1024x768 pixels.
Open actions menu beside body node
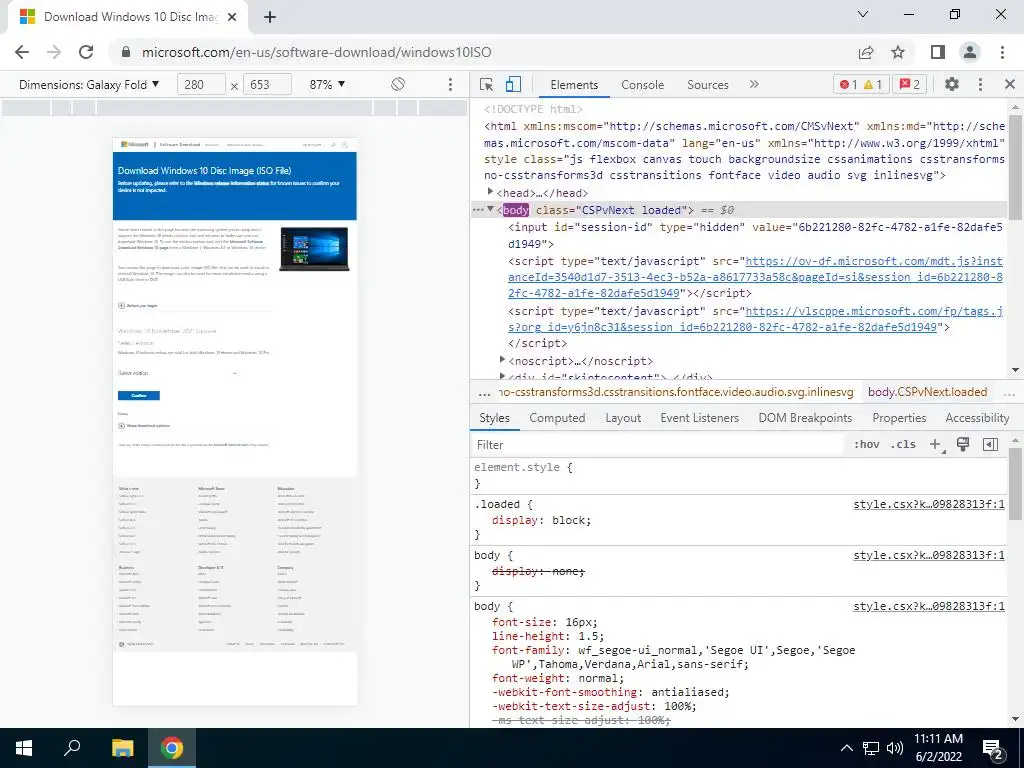tap(477, 210)
